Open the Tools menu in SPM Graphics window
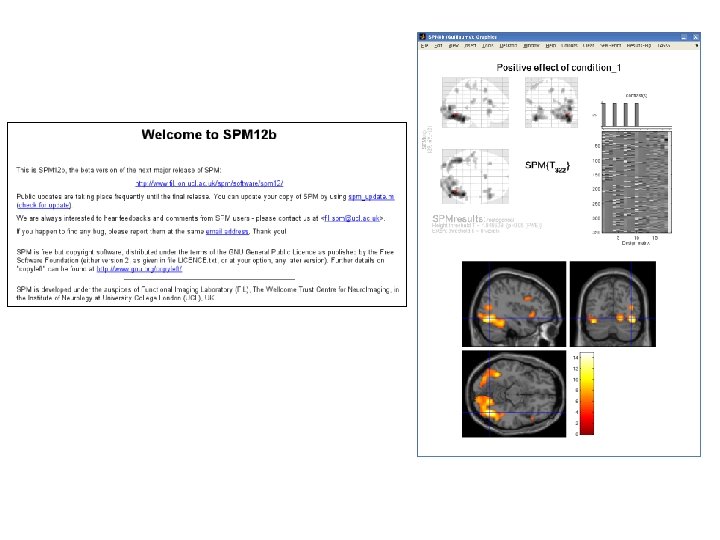This screenshot has height=540, width=720. [488, 45]
